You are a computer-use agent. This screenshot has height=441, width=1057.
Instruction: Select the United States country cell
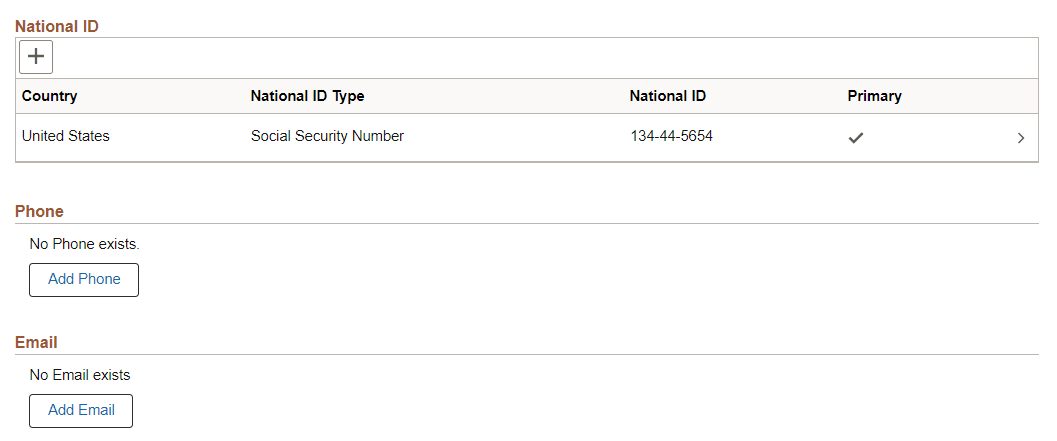click(66, 136)
